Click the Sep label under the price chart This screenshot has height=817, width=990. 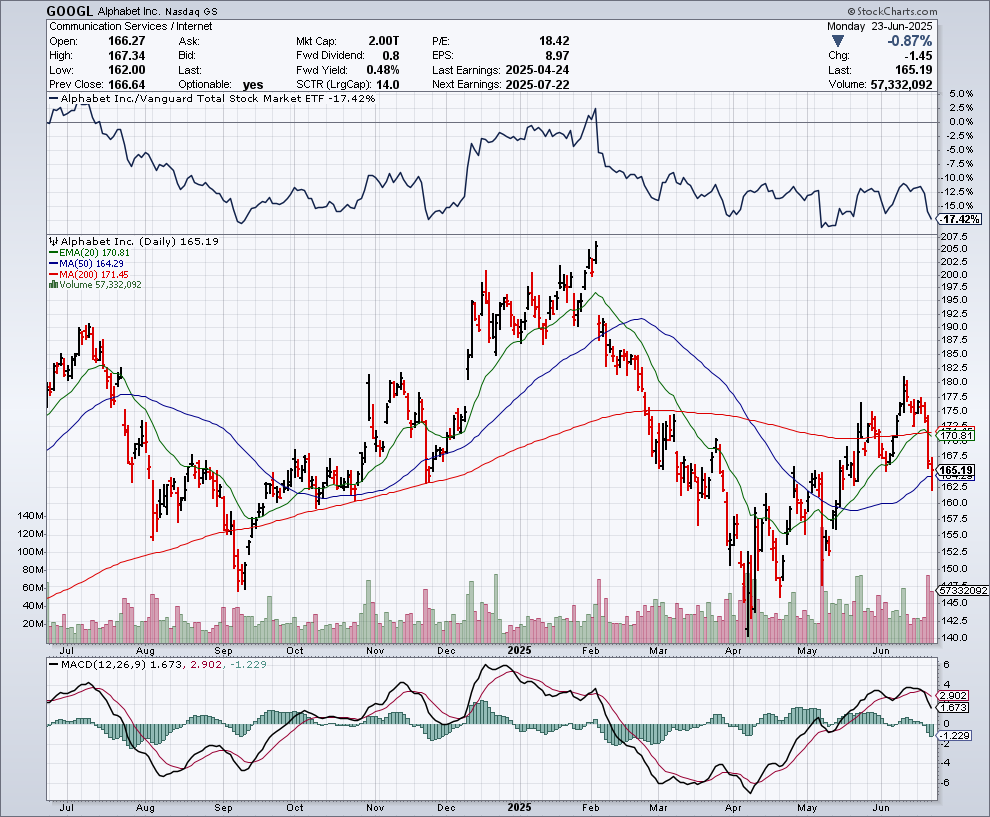(x=224, y=650)
